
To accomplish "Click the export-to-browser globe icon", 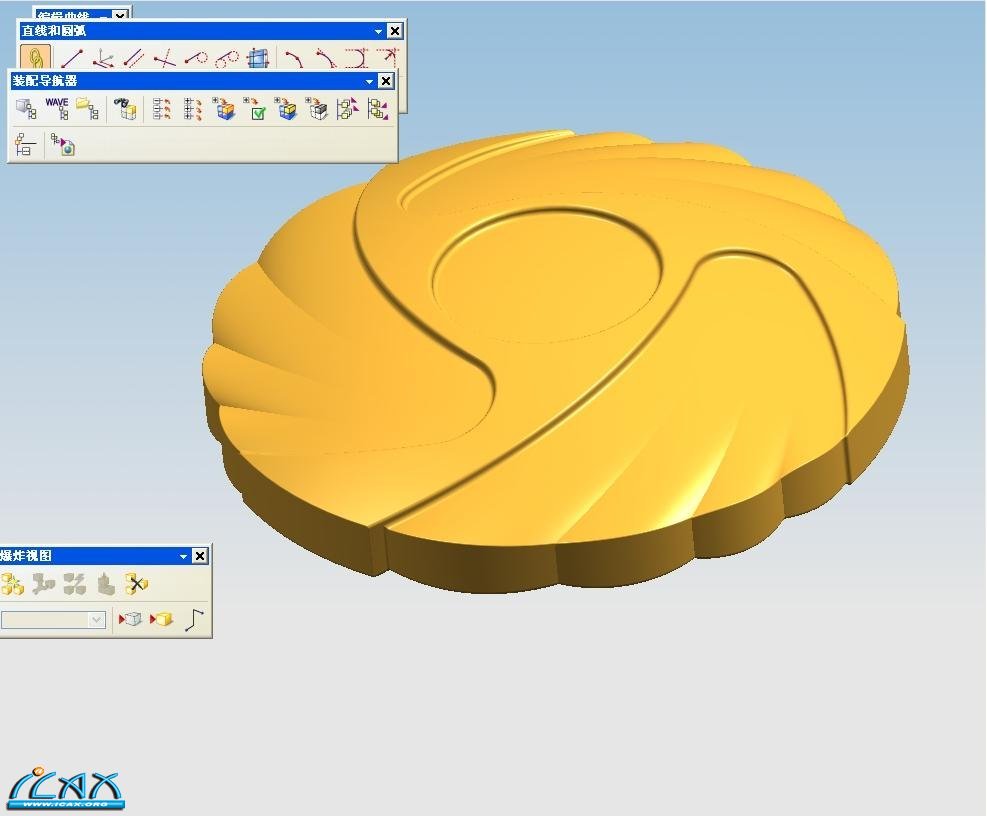I will (x=63, y=144).
